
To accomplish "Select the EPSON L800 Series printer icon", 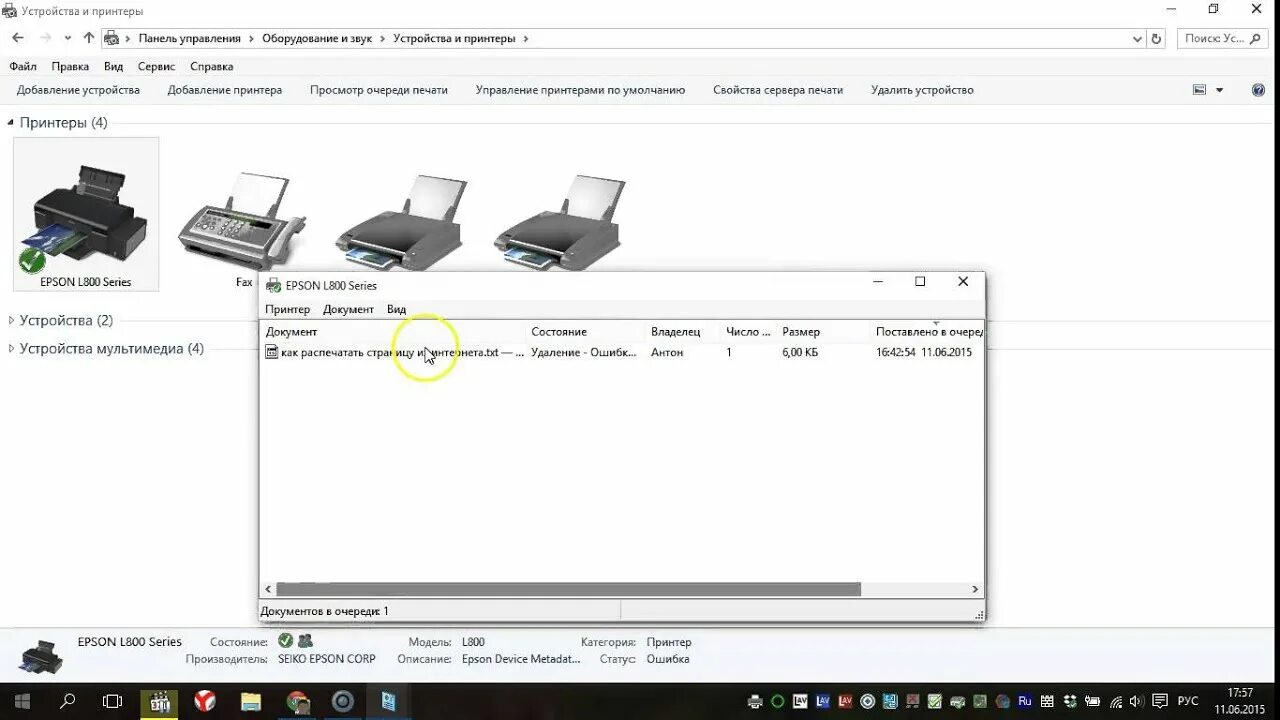I will 86,214.
